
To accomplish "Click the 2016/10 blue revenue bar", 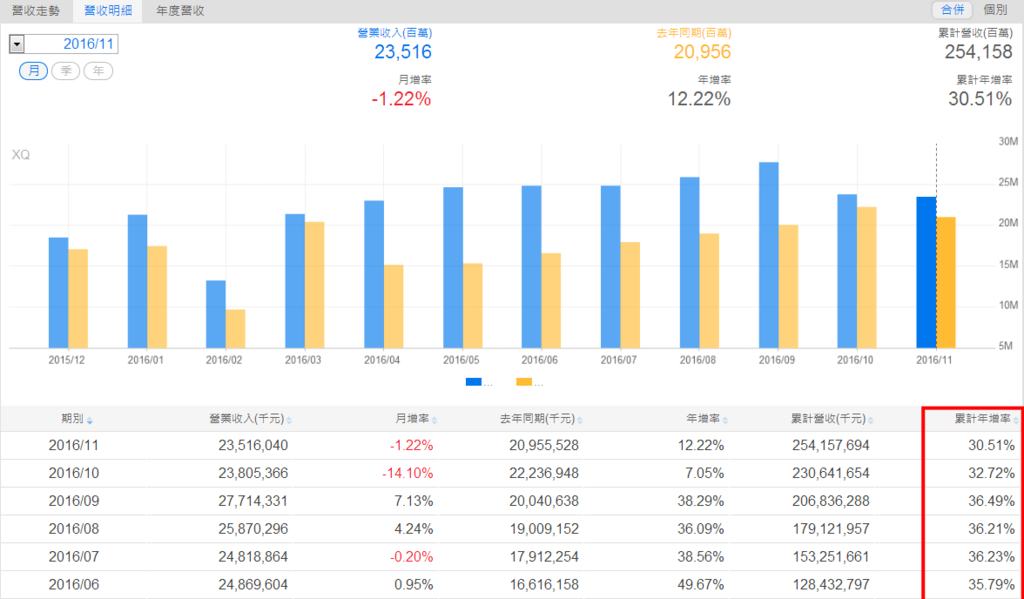I will [x=847, y=271].
